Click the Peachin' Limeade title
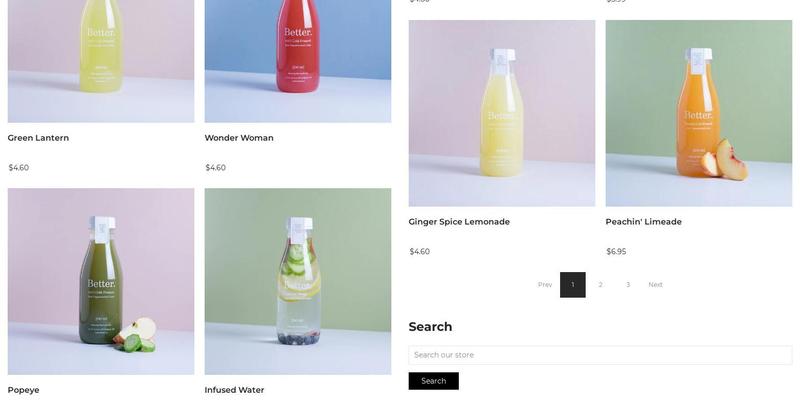 pos(643,222)
